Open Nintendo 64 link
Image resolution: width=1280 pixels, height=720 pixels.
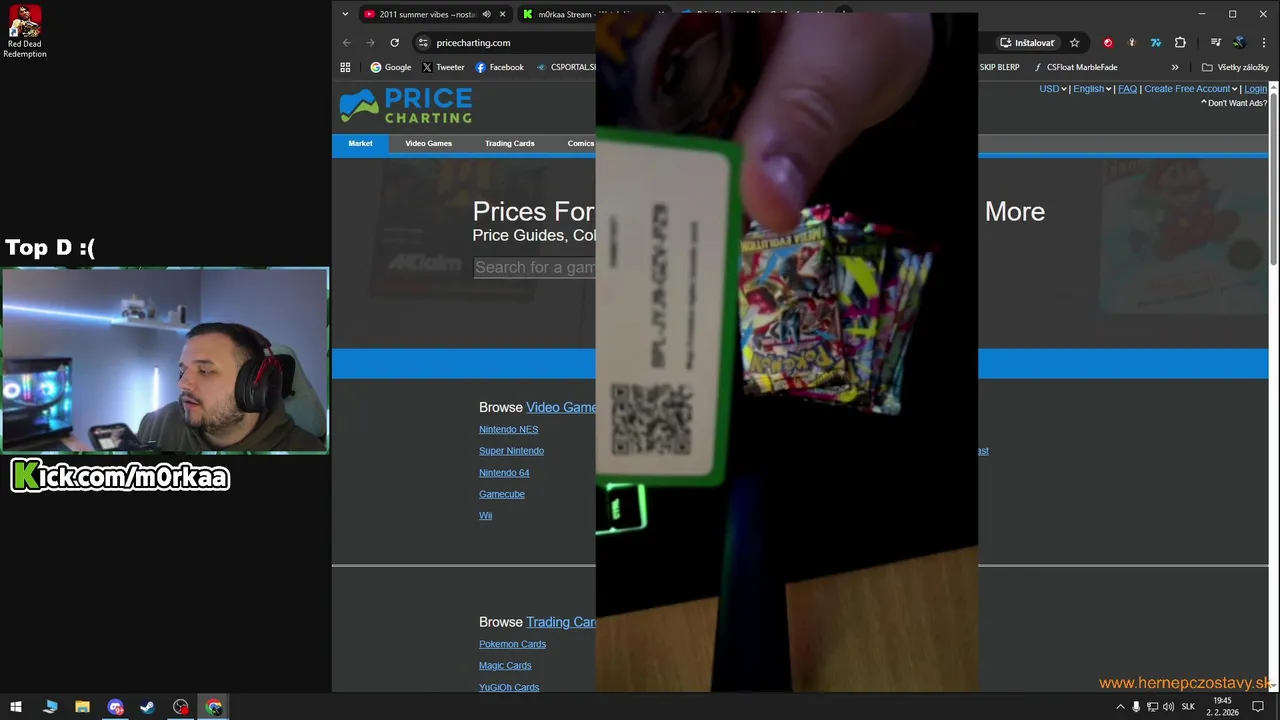(x=504, y=472)
